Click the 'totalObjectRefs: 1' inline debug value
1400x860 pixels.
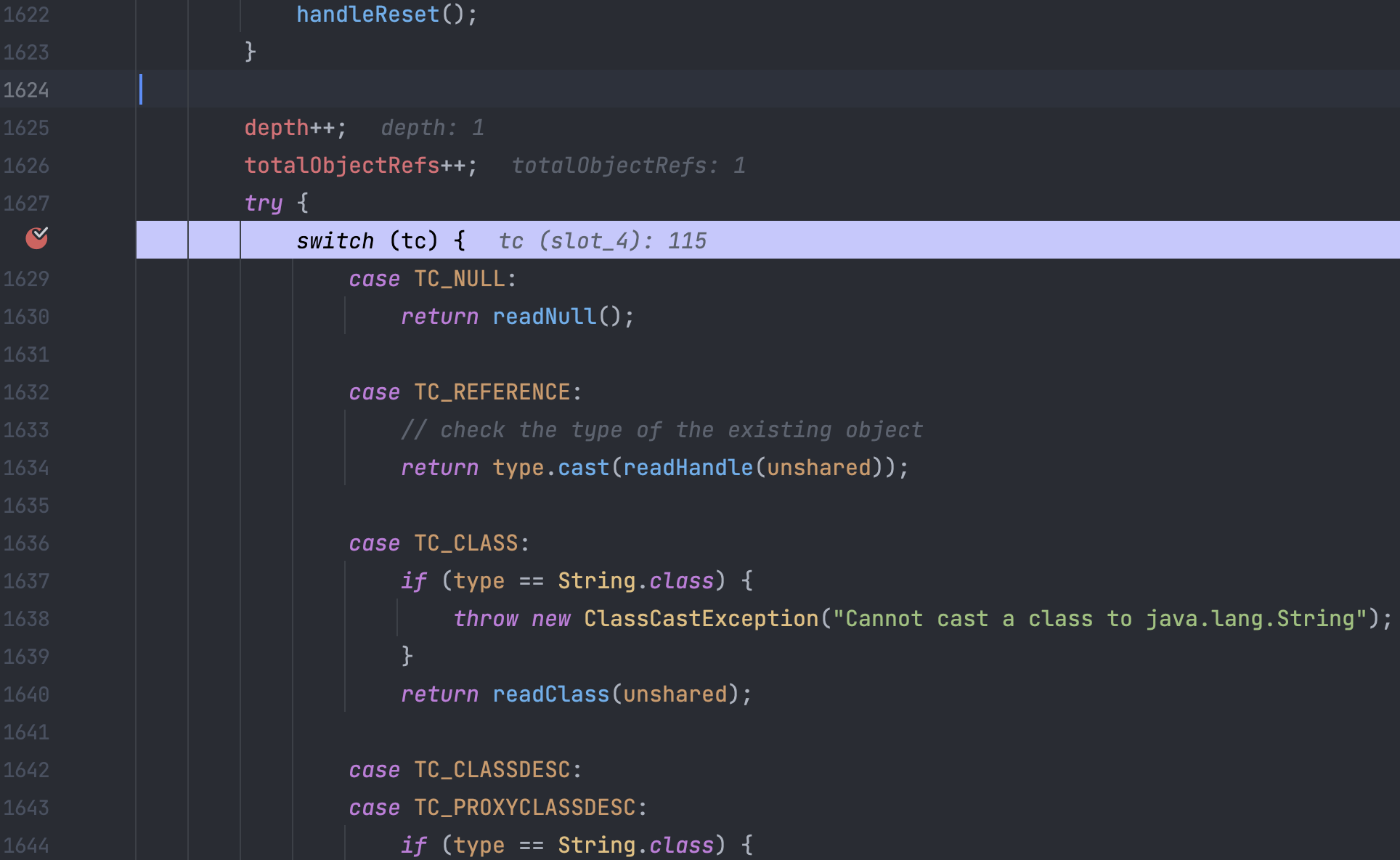click(x=628, y=166)
